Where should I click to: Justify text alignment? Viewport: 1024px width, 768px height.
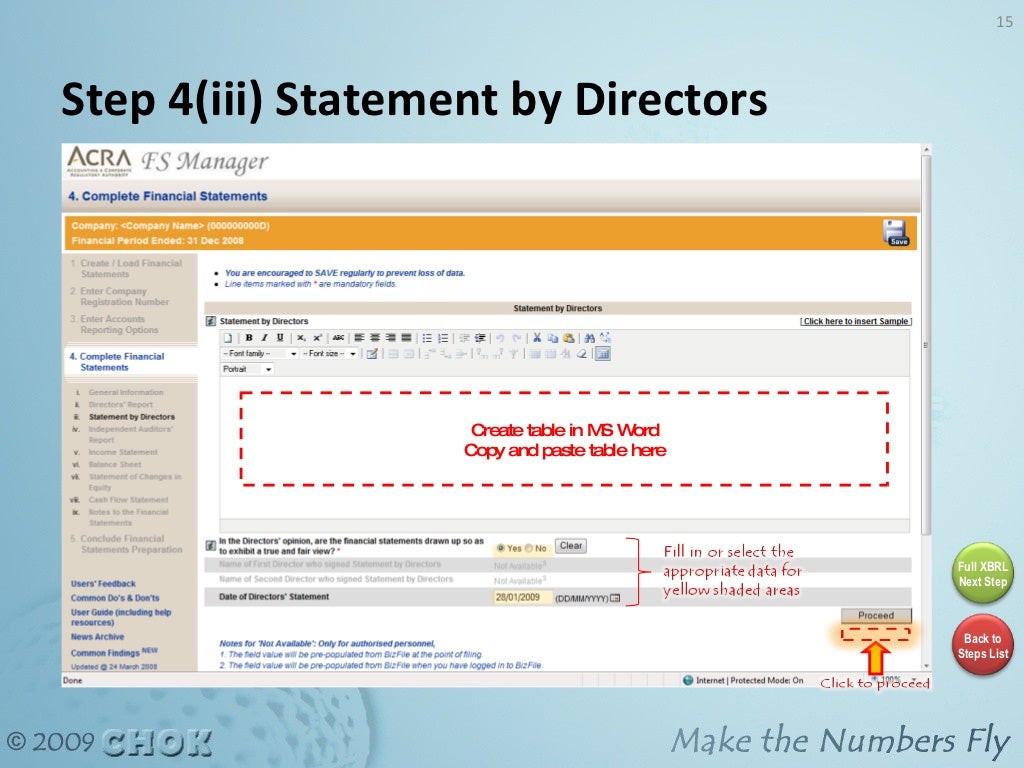coord(406,338)
